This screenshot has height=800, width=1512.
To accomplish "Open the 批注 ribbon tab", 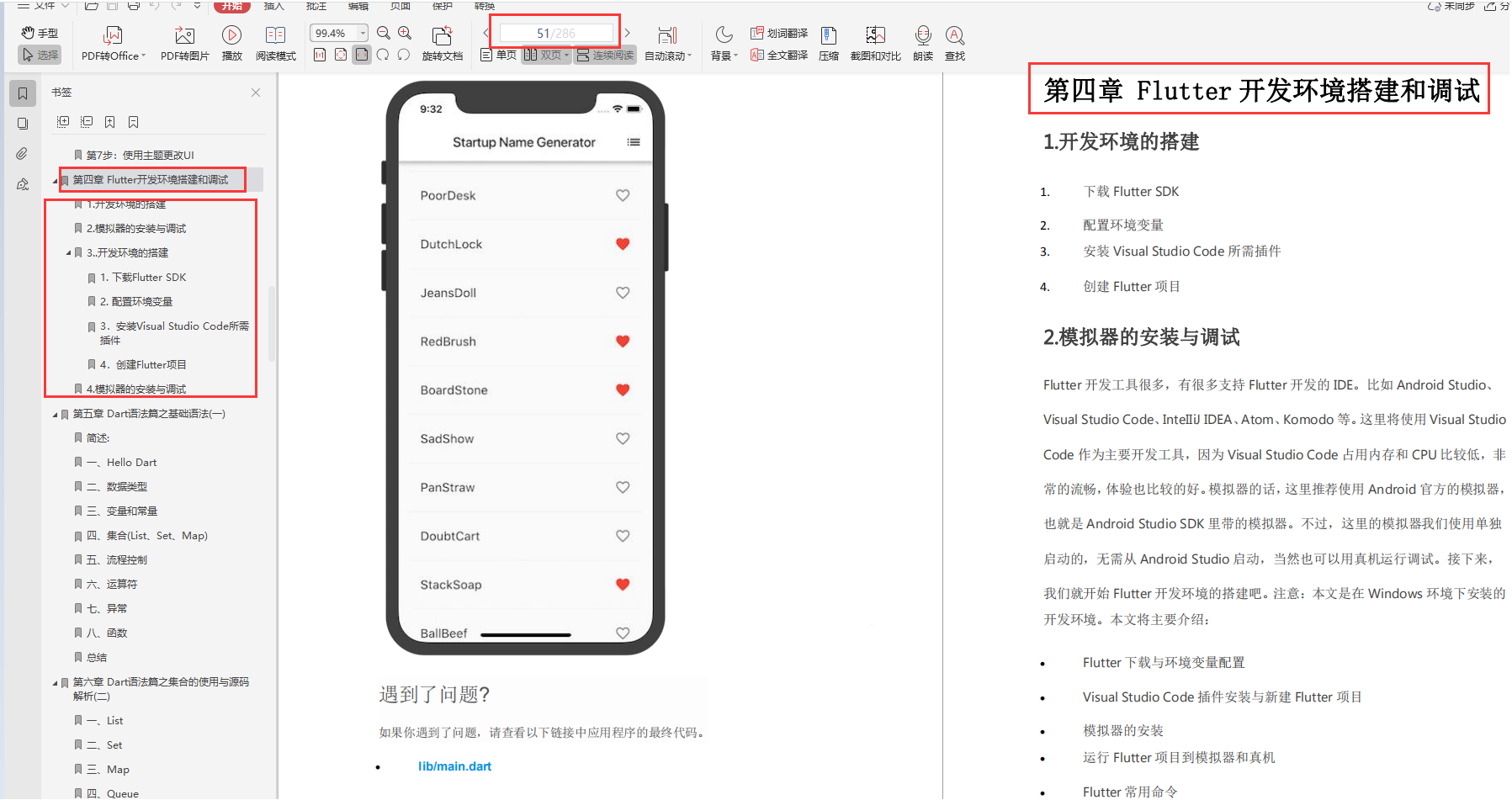I will [x=316, y=5].
